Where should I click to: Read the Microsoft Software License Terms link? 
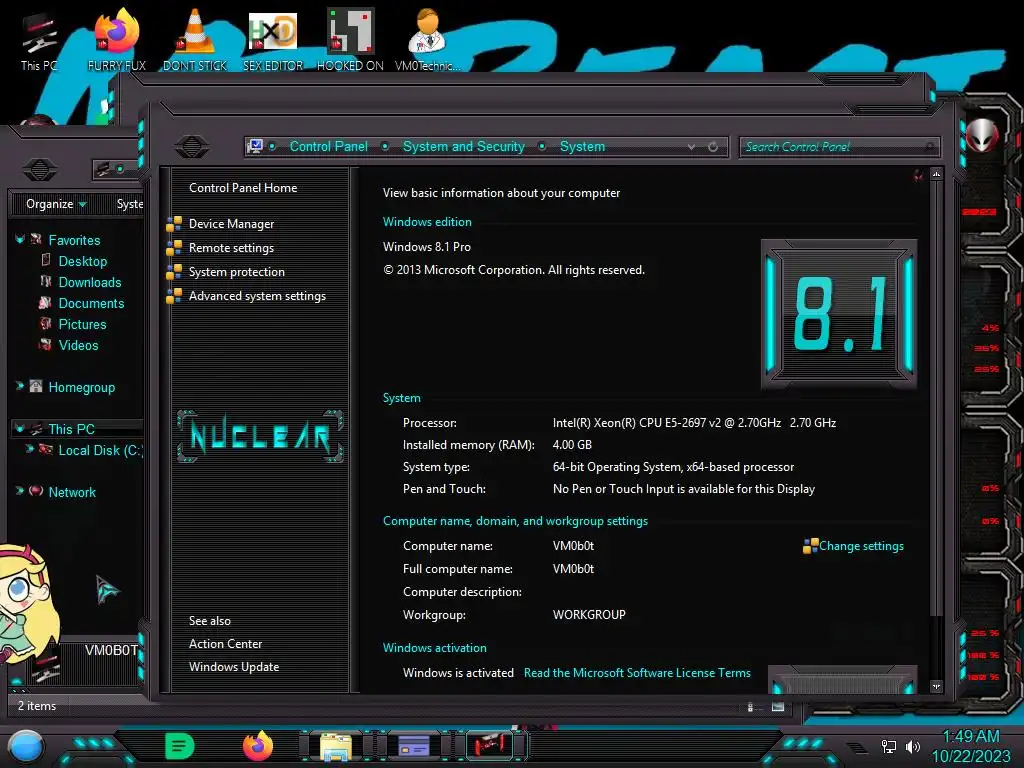click(637, 673)
